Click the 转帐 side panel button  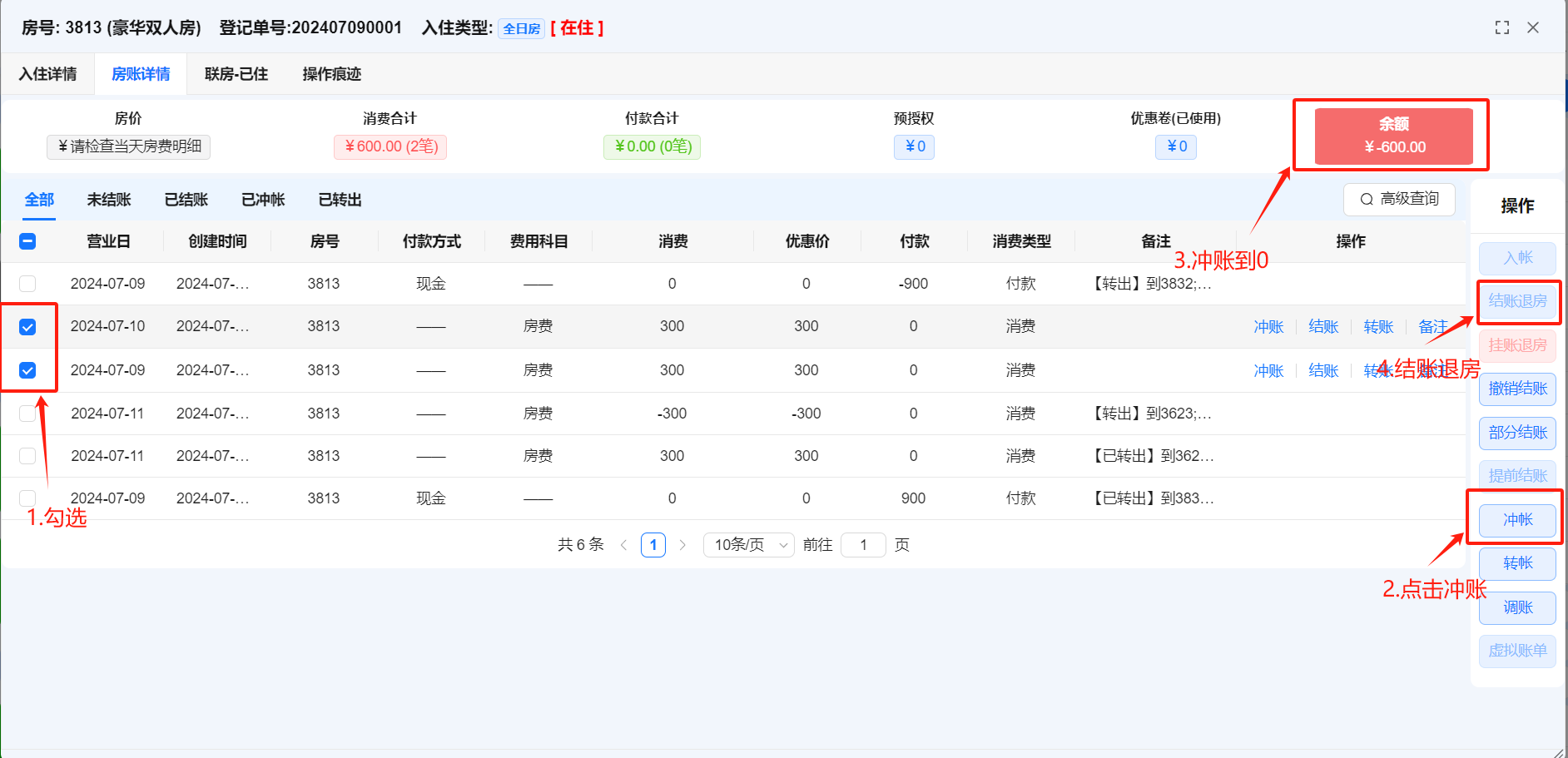point(1516,563)
